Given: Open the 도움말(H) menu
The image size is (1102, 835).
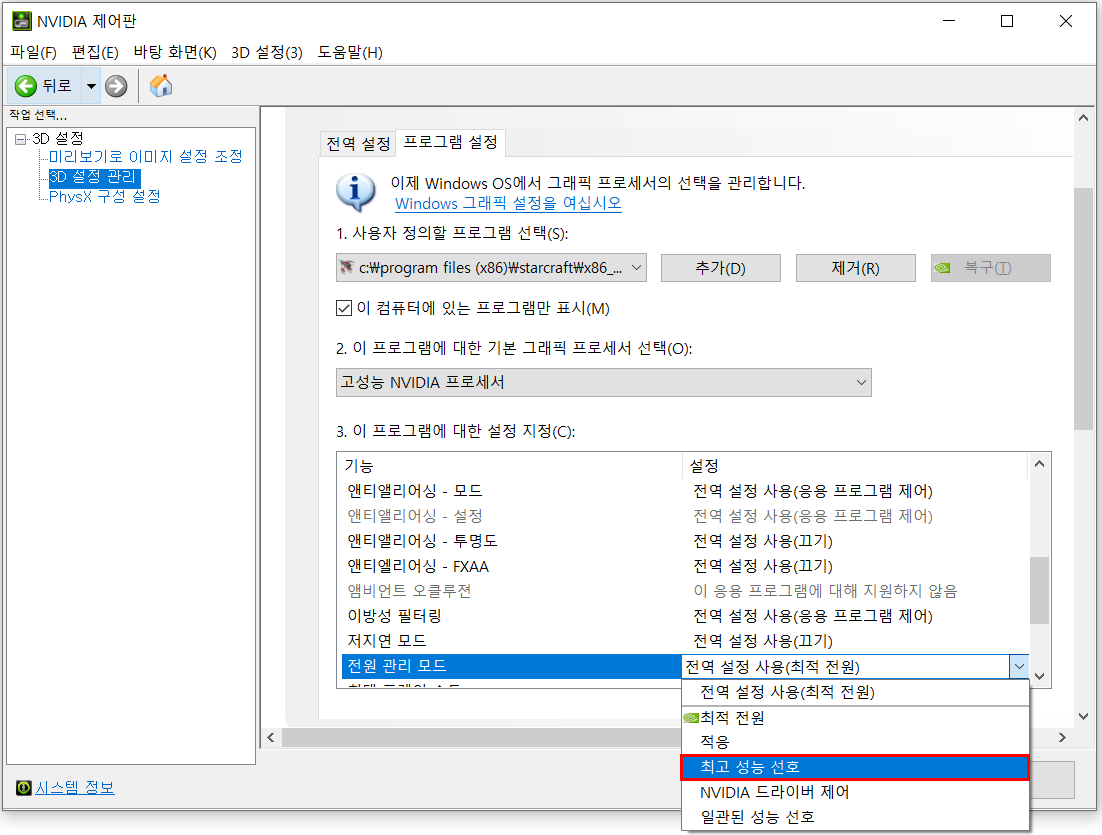Looking at the screenshot, I should [x=350, y=53].
